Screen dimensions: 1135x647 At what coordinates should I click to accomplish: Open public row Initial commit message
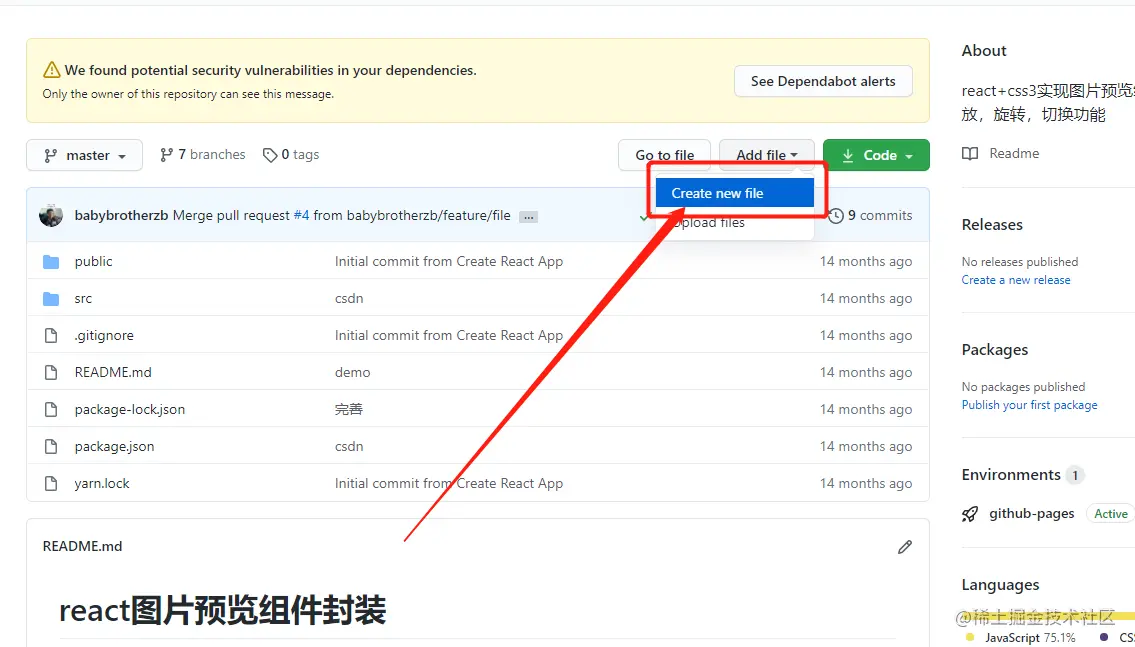449,261
